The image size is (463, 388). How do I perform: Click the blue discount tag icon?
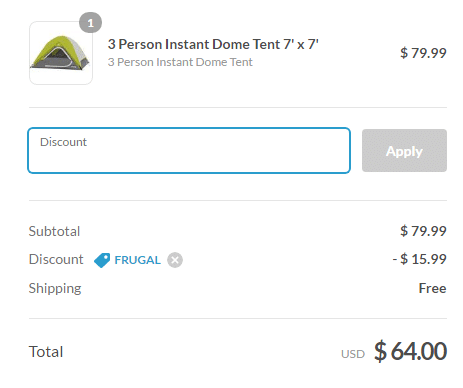click(102, 260)
